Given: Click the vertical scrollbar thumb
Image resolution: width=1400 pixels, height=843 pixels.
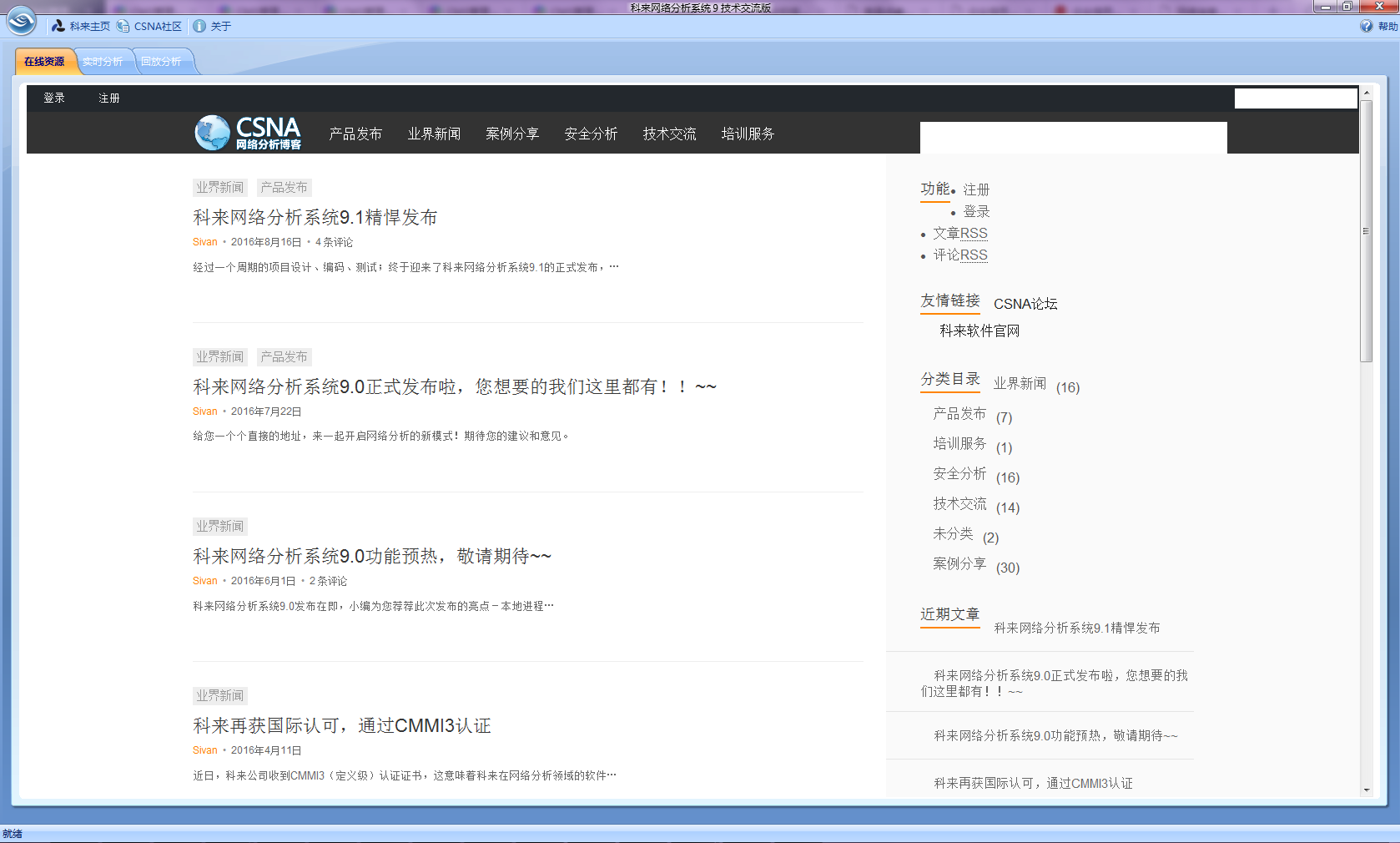Looking at the screenshot, I should 1367,231.
